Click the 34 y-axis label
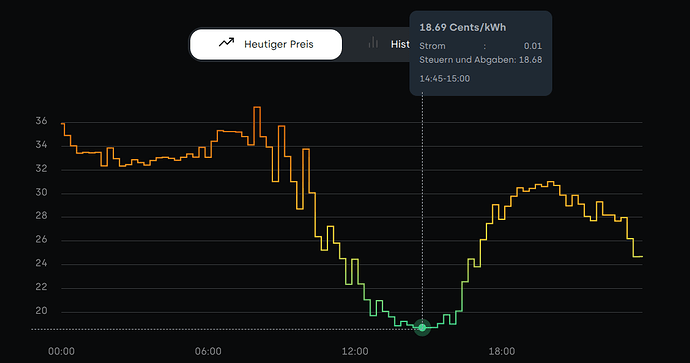 pos(41,145)
